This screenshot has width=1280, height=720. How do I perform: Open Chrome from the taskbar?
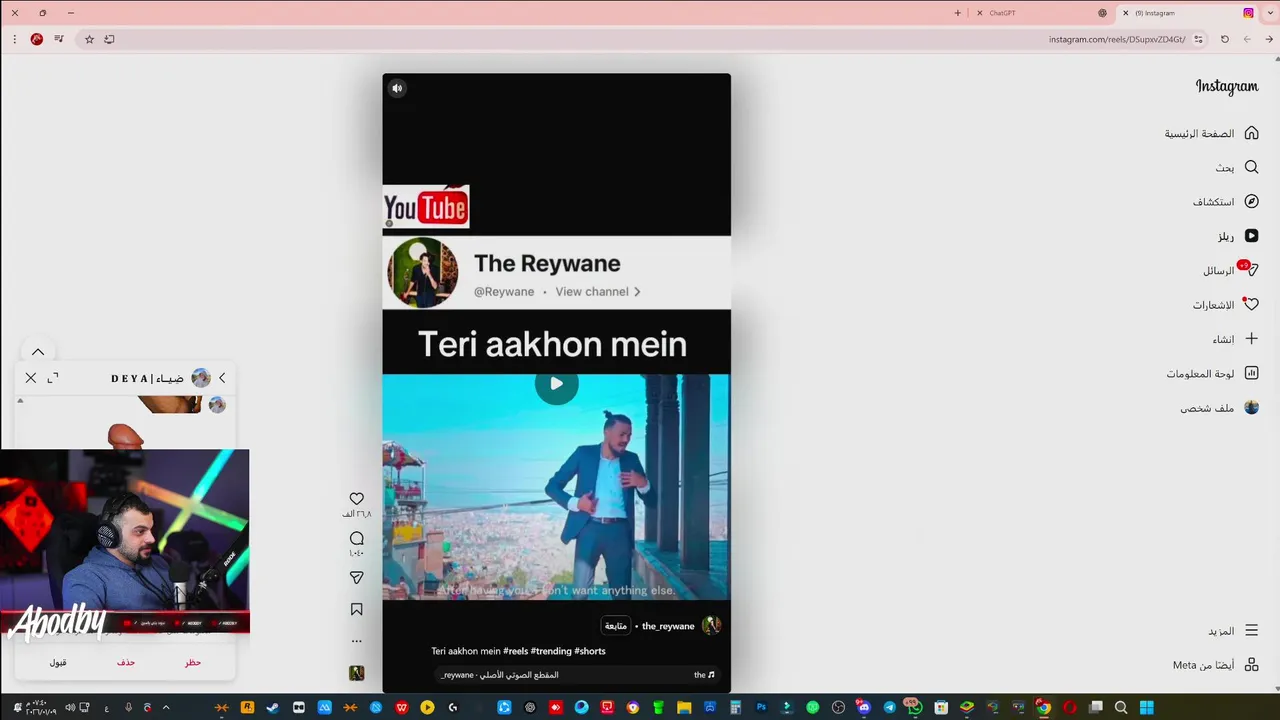[x=1043, y=707]
